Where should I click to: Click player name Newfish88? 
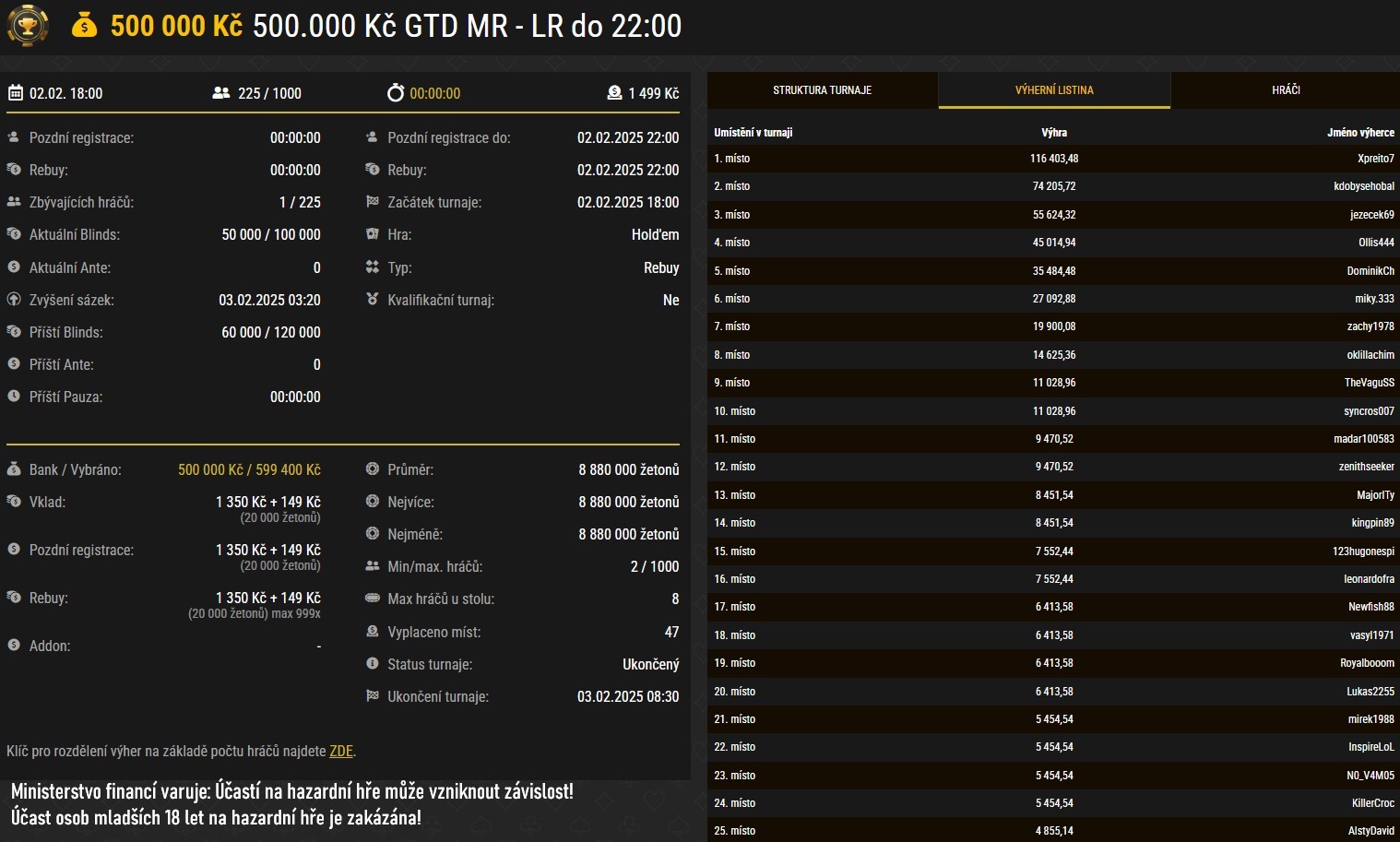click(x=1371, y=607)
